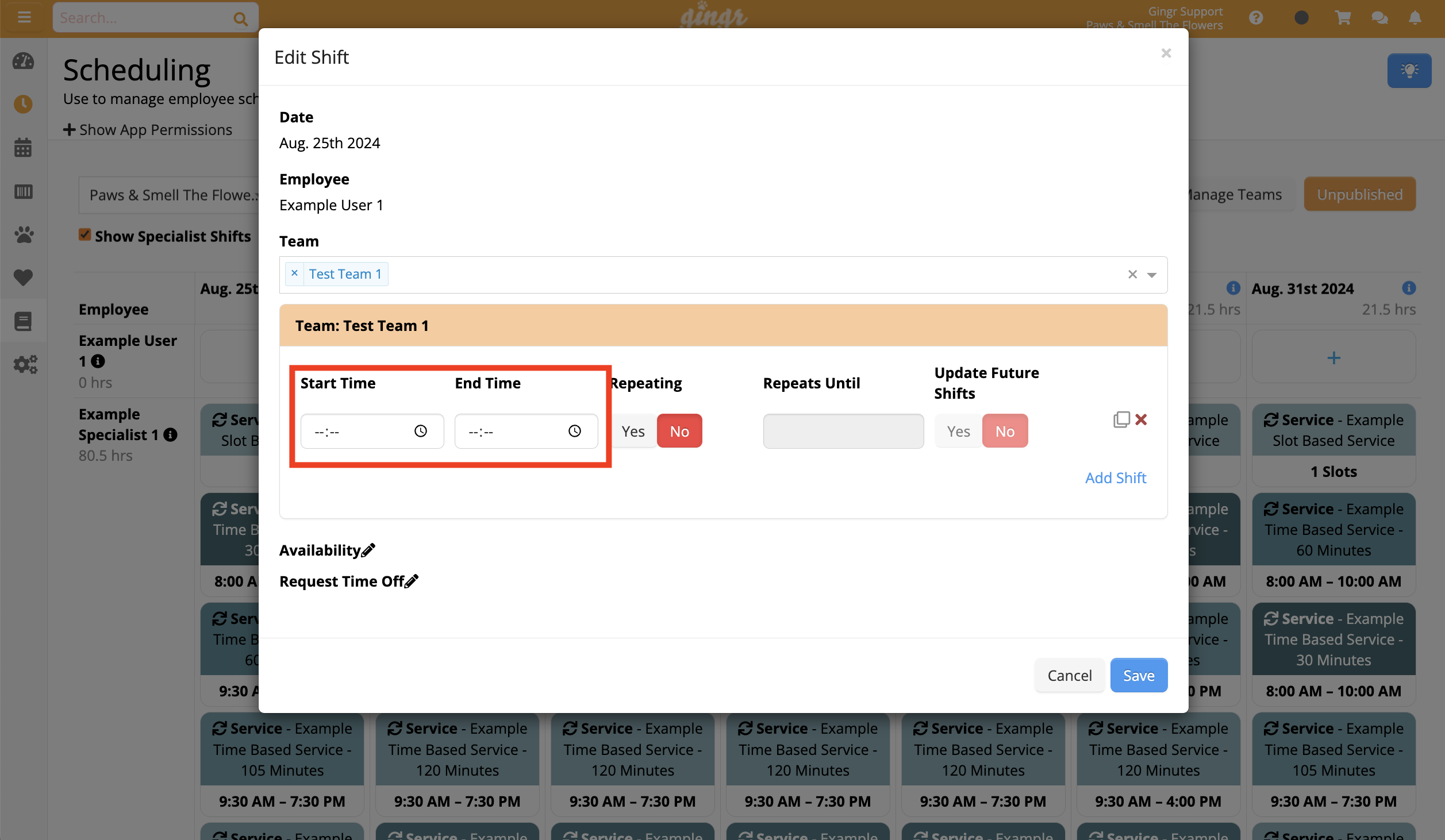Remove the Test Team 1 tag
Screen dimensions: 1445x840
[294, 273]
